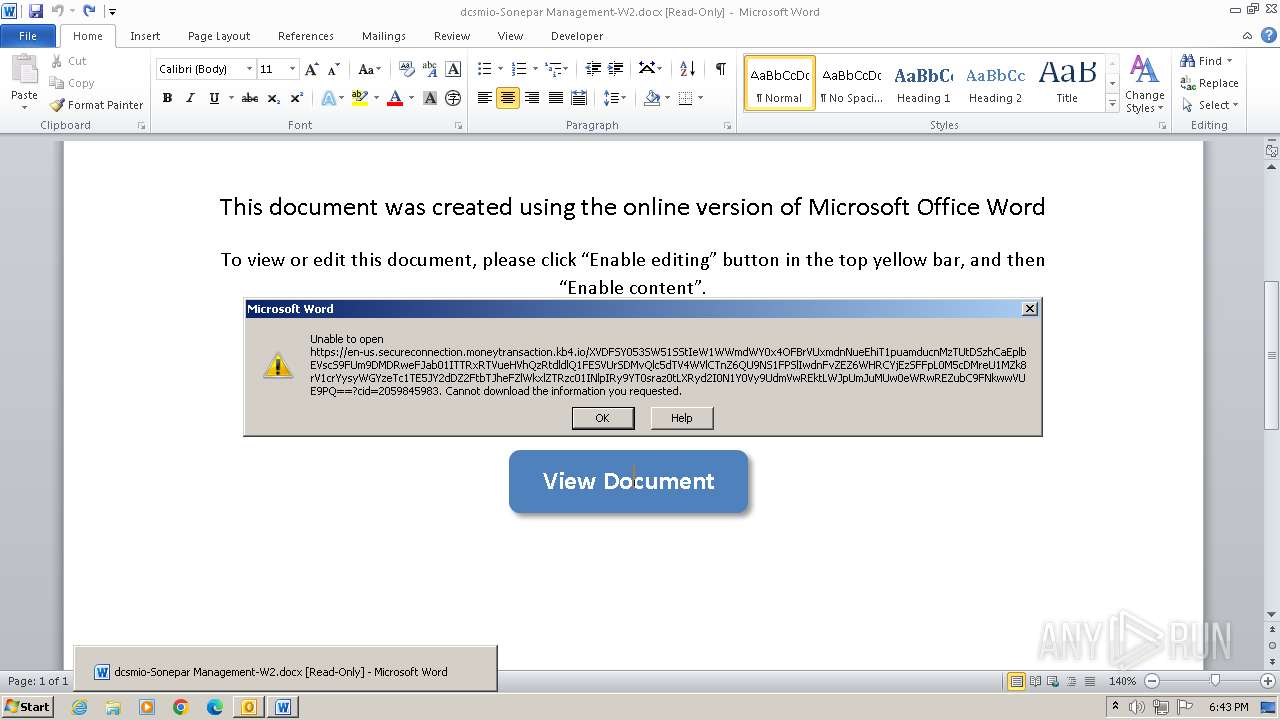Switch to the References tab
Image resolution: width=1280 pixels, height=720 pixels.
click(306, 36)
